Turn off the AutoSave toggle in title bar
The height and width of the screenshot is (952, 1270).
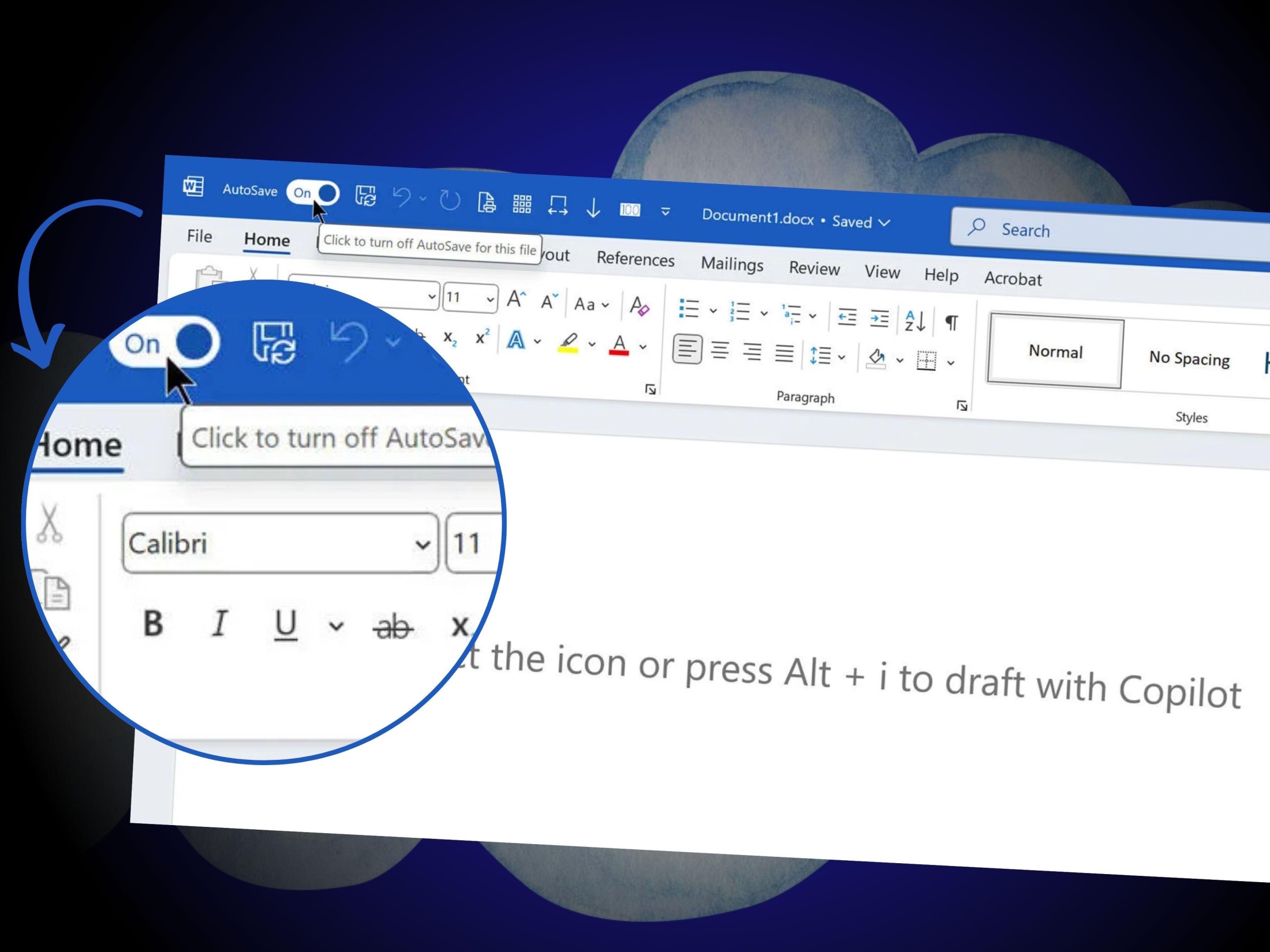[x=313, y=193]
